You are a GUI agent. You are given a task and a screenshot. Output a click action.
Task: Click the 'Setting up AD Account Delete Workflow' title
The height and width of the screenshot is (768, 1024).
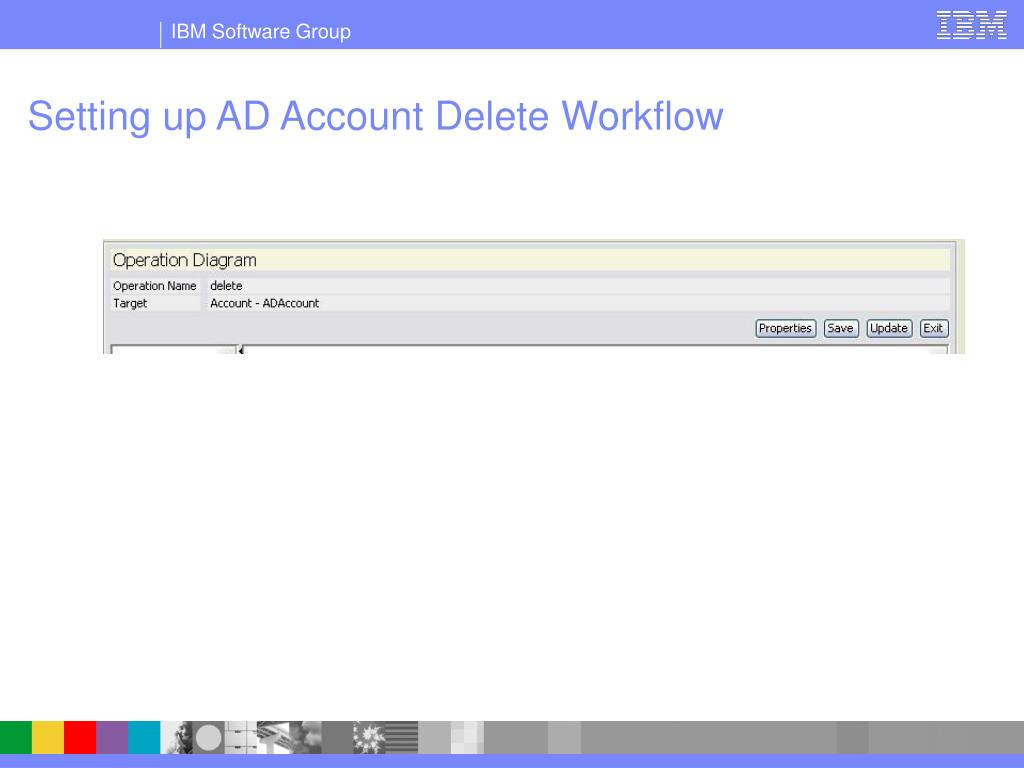click(x=376, y=117)
